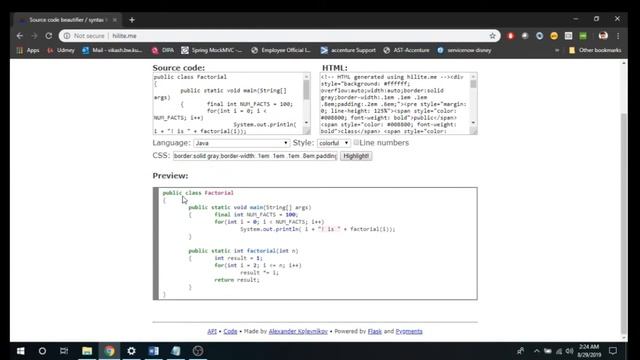Open the Mail bookmark
This screenshot has height=360, width=640.
point(112,50)
